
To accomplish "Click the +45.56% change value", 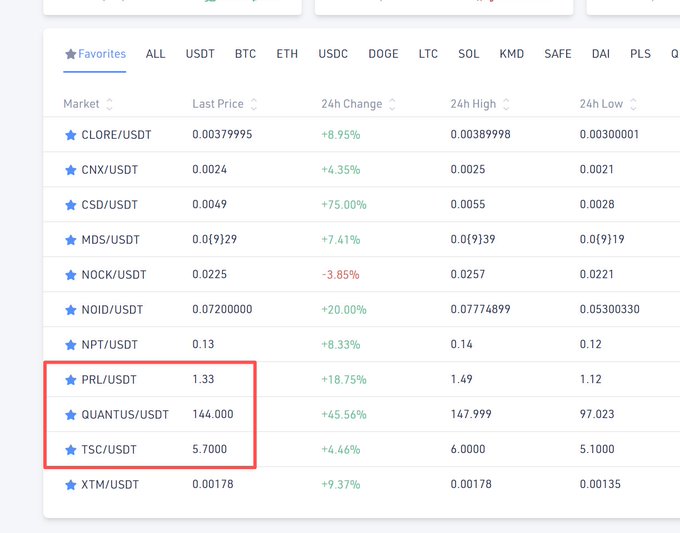I will [344, 415].
